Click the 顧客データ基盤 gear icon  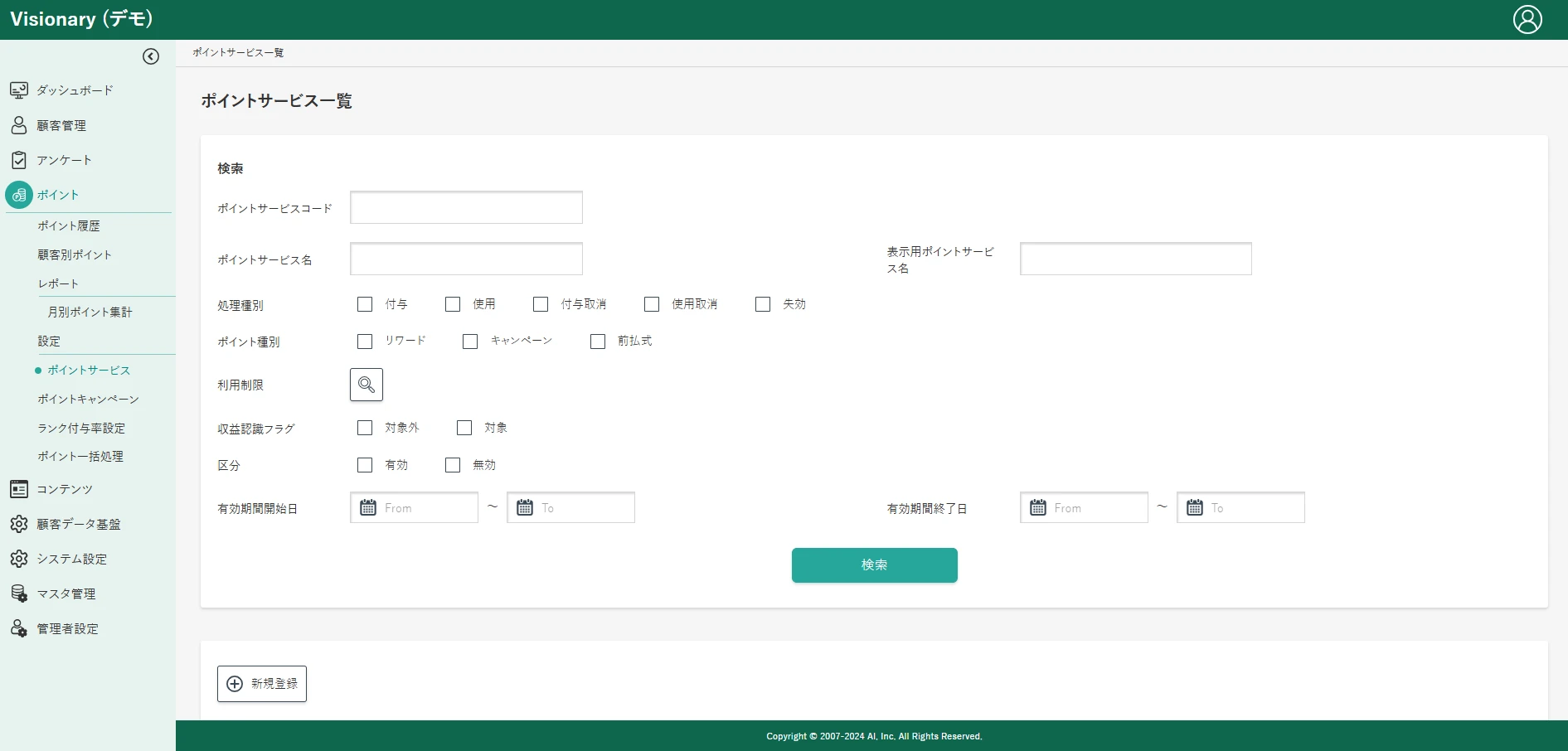coord(19,524)
